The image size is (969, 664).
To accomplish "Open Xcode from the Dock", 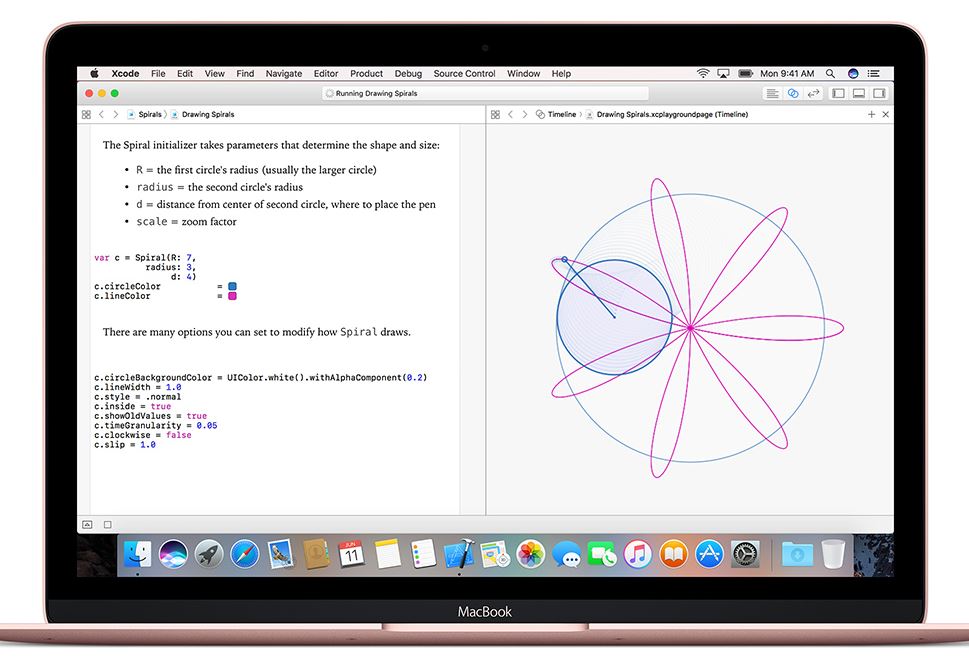I will 461,554.
